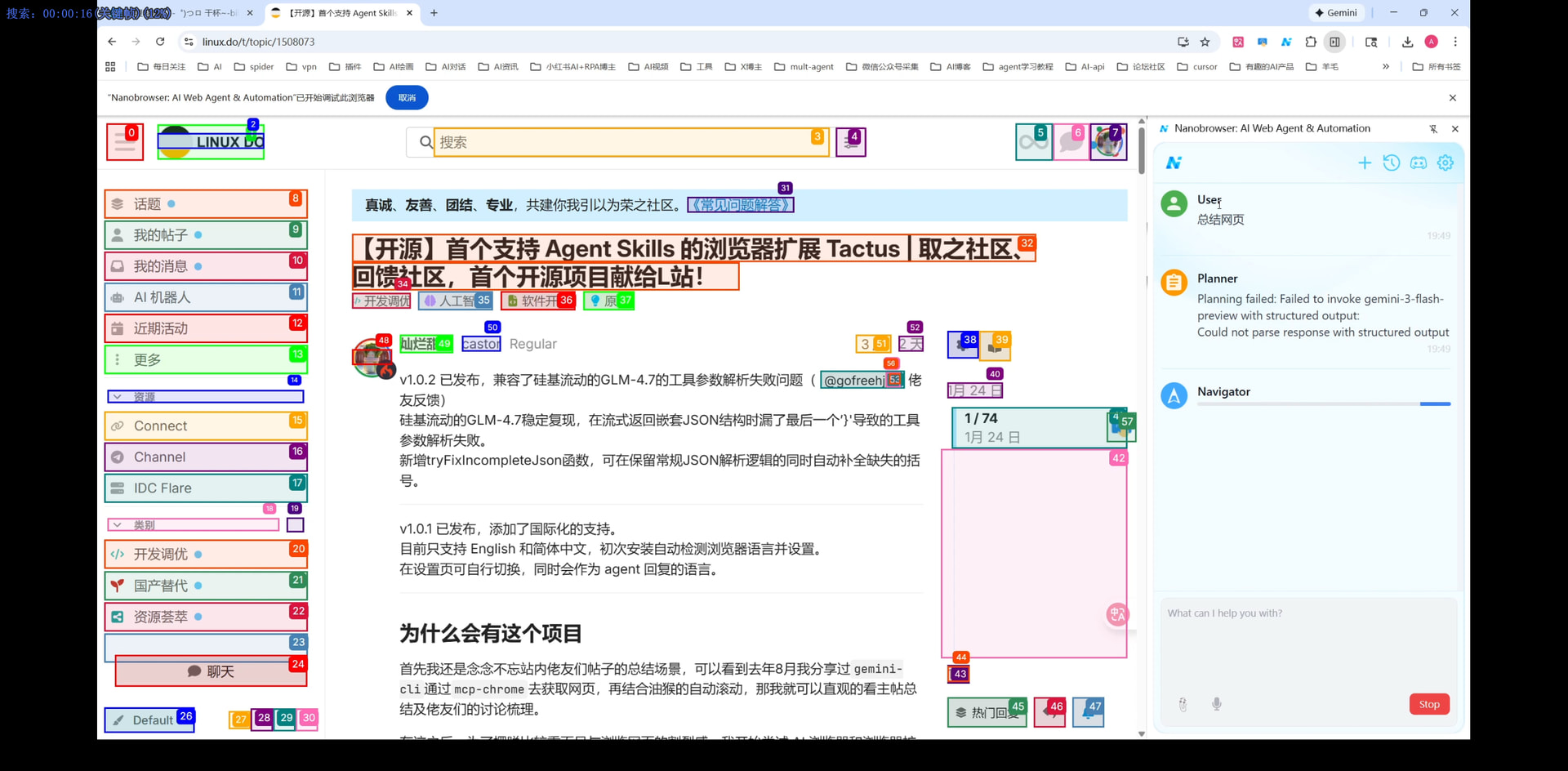Open the 话题 sidebar item
The image size is (1568, 771).
point(206,204)
